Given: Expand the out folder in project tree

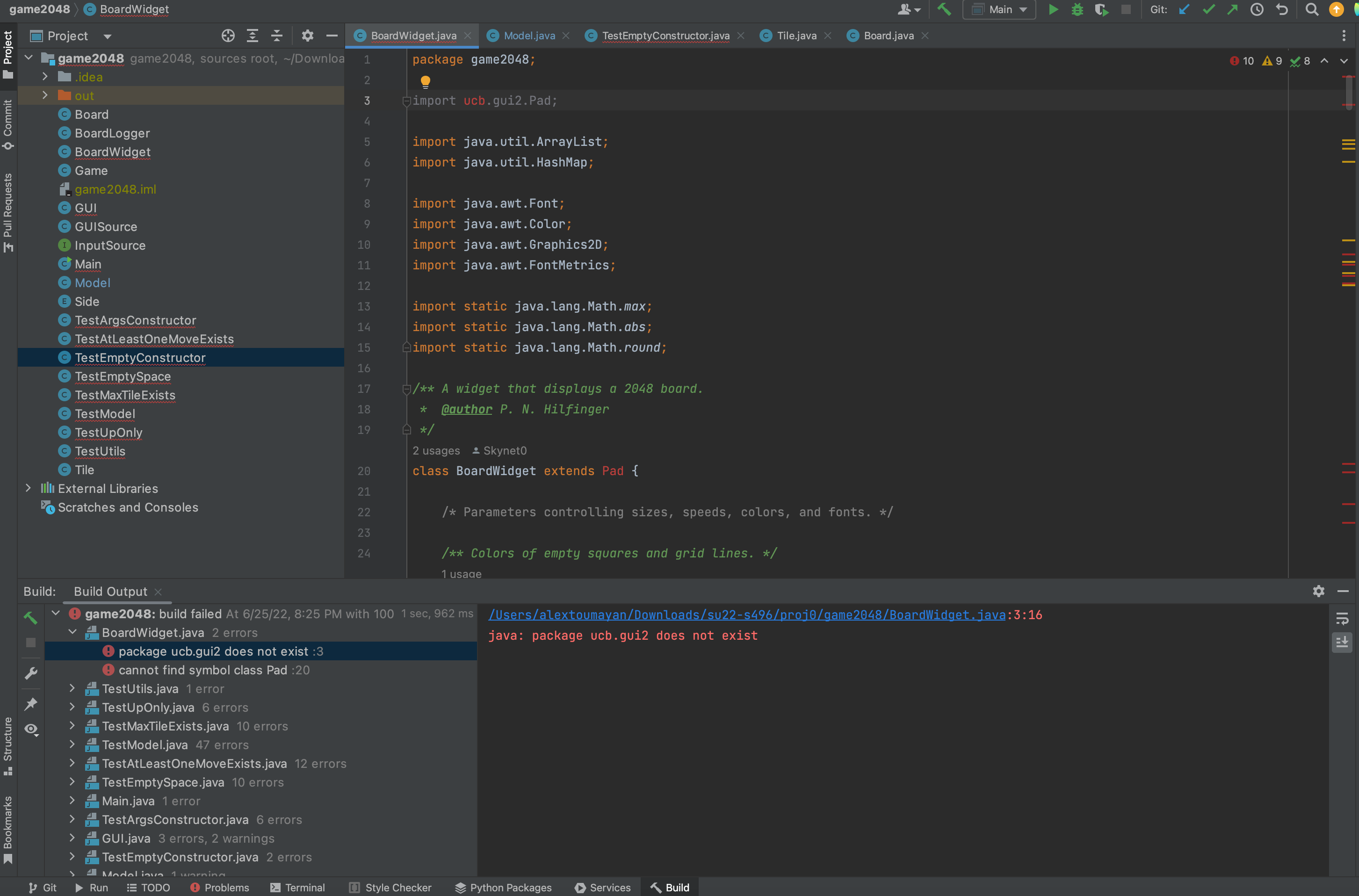Looking at the screenshot, I should 45,95.
